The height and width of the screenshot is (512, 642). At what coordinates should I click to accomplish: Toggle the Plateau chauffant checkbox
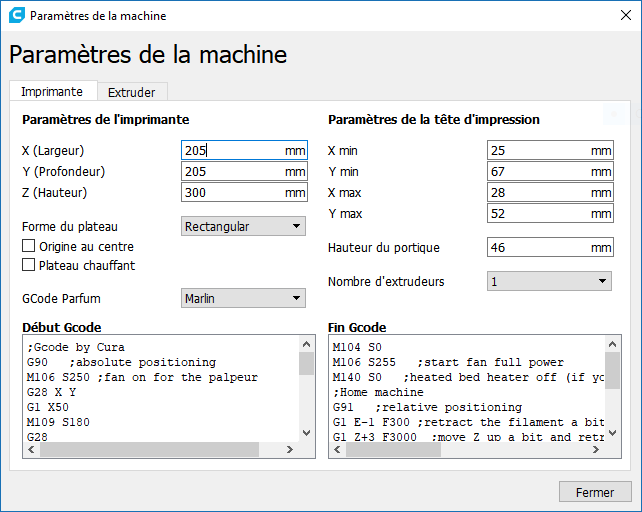(29, 265)
